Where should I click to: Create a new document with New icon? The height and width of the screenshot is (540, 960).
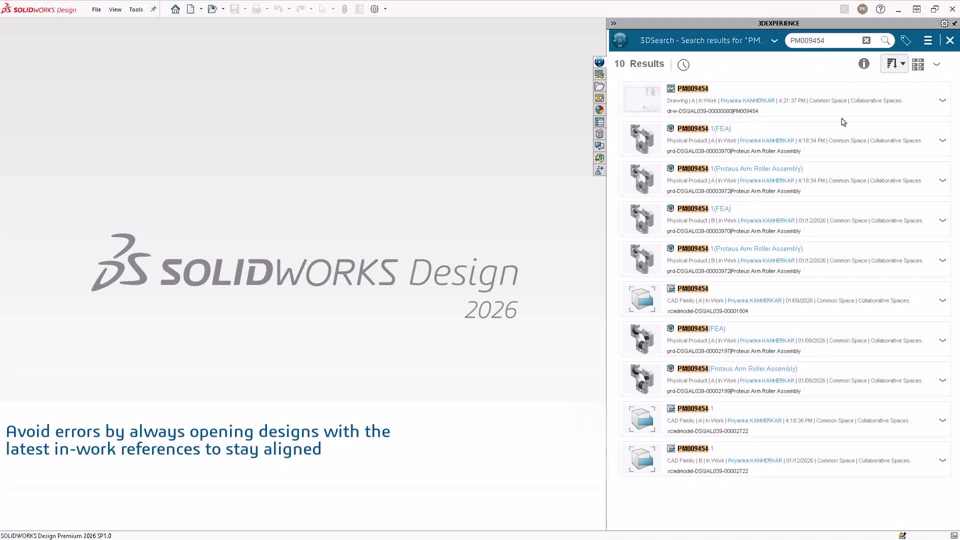coord(191,9)
